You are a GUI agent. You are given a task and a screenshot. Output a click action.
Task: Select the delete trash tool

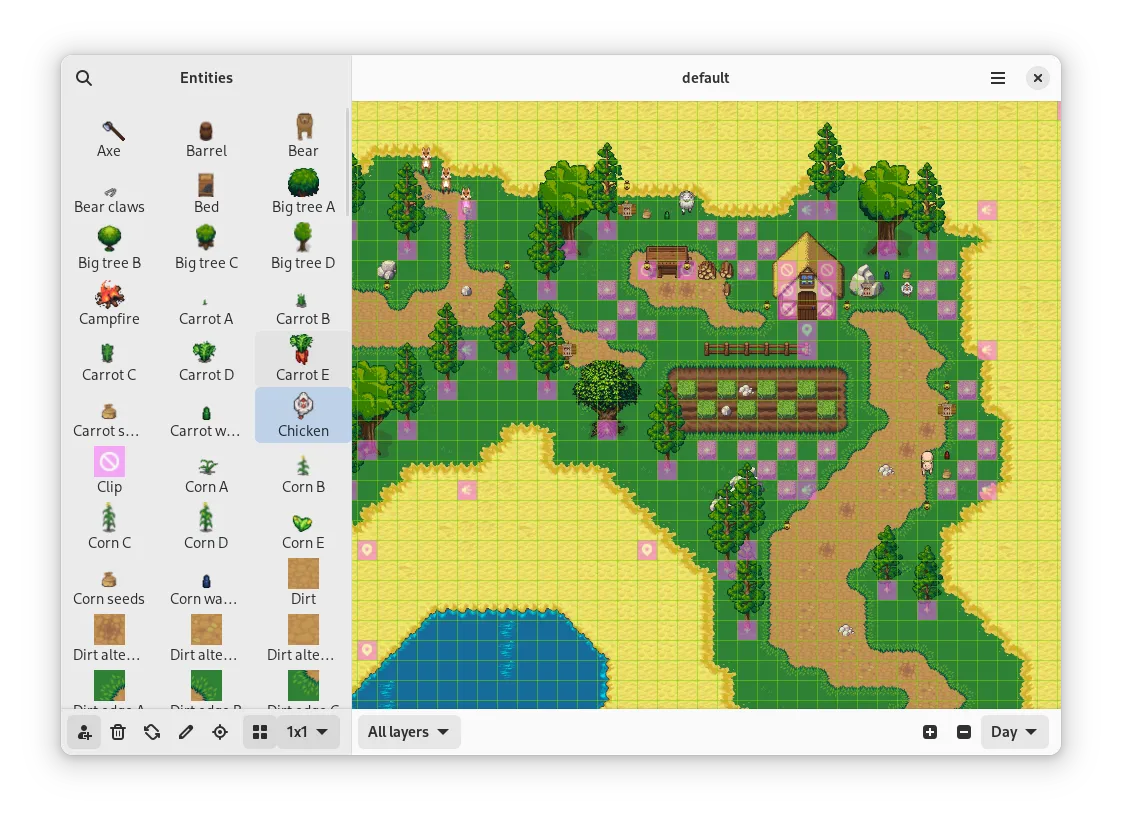pyautogui.click(x=118, y=732)
